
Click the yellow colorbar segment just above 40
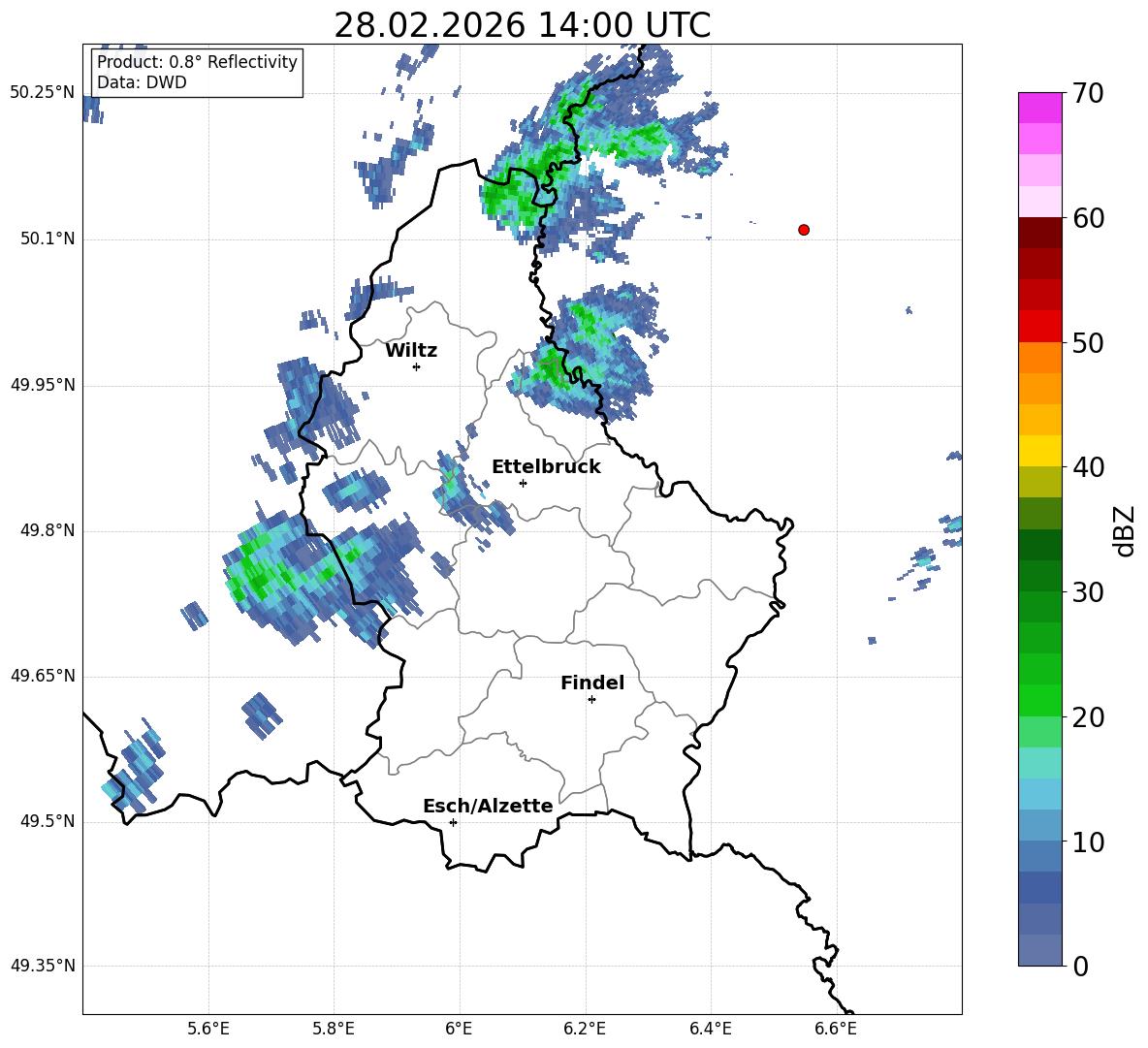1039,451
